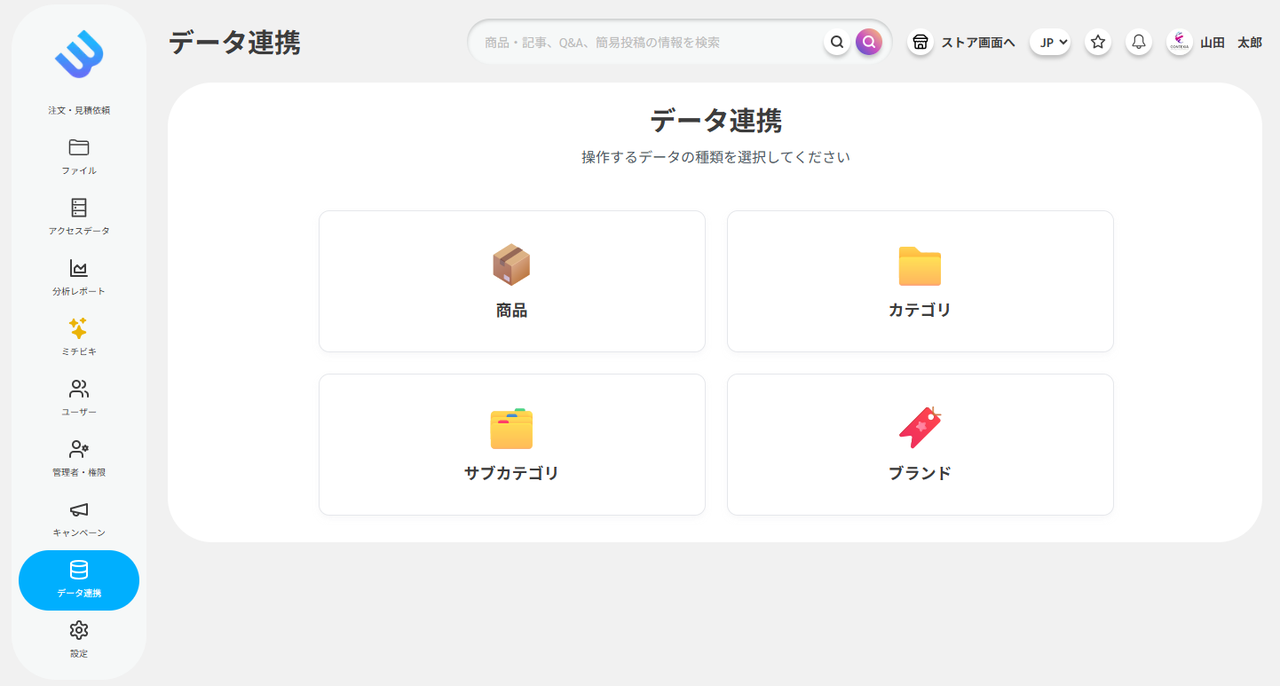Screen dimensions: 1280x686
Task: Click the star favorites icon
Action: tap(1097, 42)
